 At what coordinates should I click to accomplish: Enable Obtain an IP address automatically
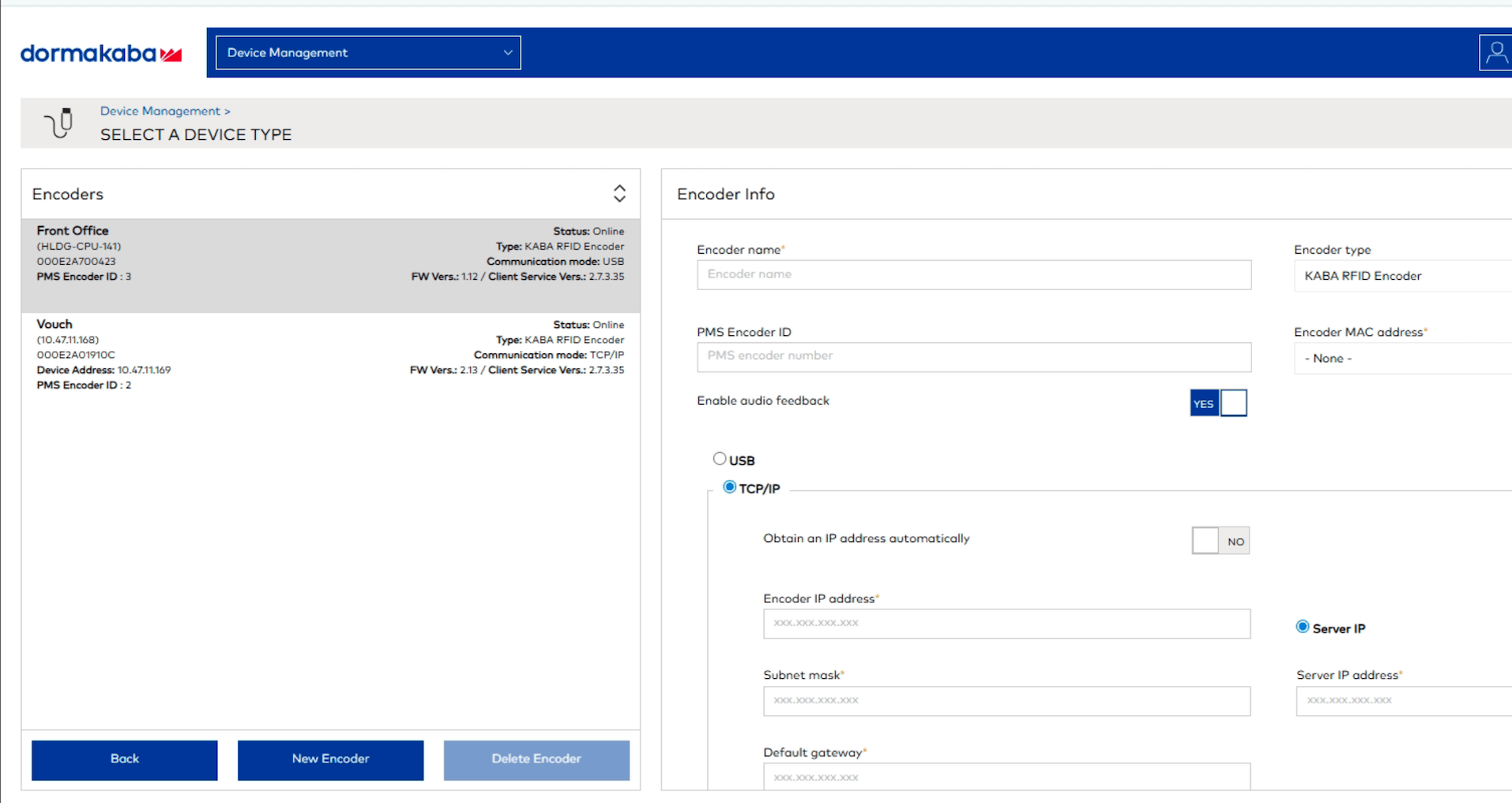[1205, 540]
